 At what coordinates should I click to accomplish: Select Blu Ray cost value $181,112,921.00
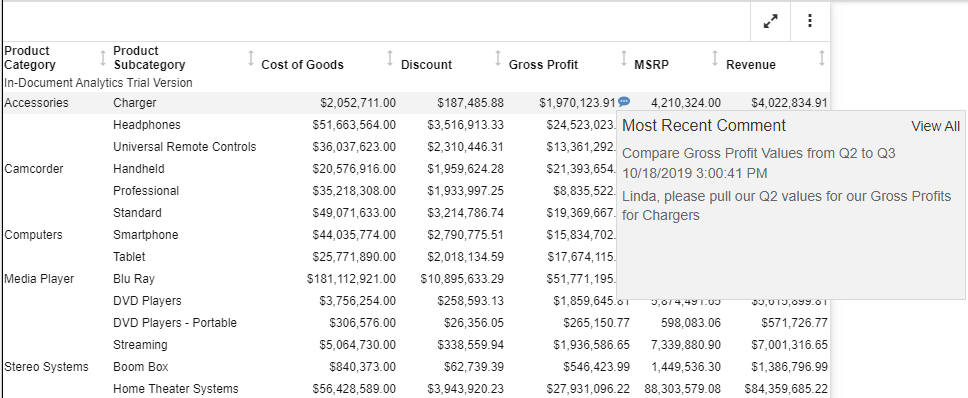pos(351,279)
